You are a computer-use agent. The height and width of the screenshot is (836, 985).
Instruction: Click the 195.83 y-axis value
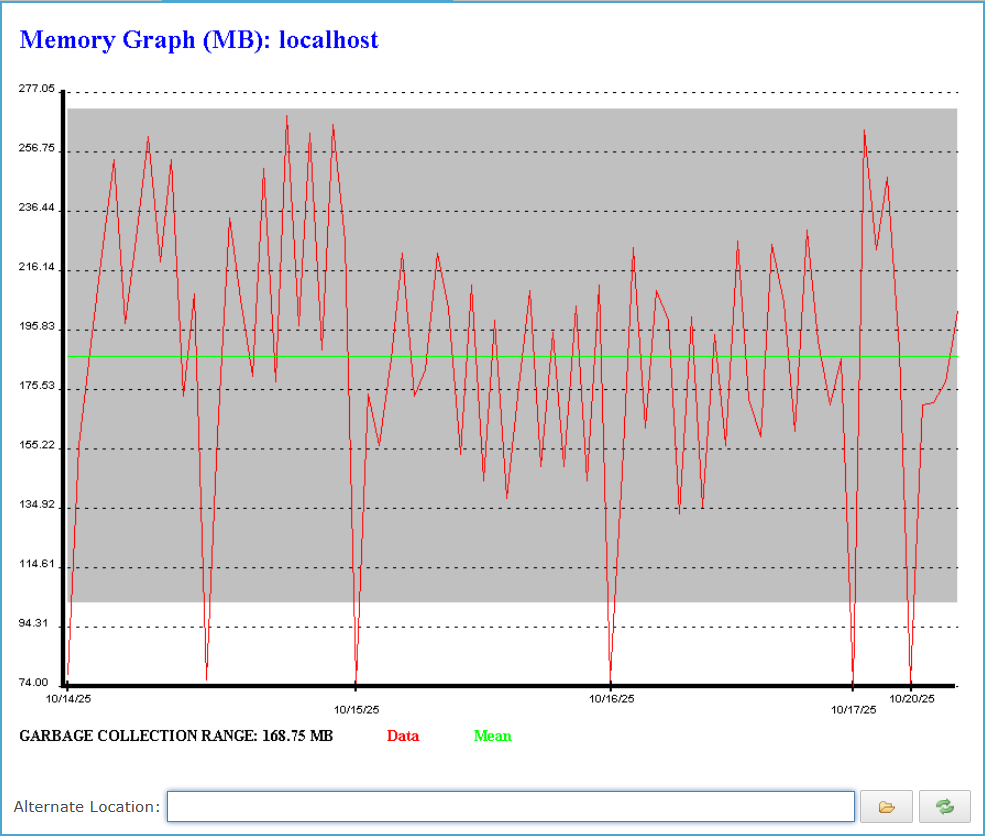pyautogui.click(x=37, y=327)
